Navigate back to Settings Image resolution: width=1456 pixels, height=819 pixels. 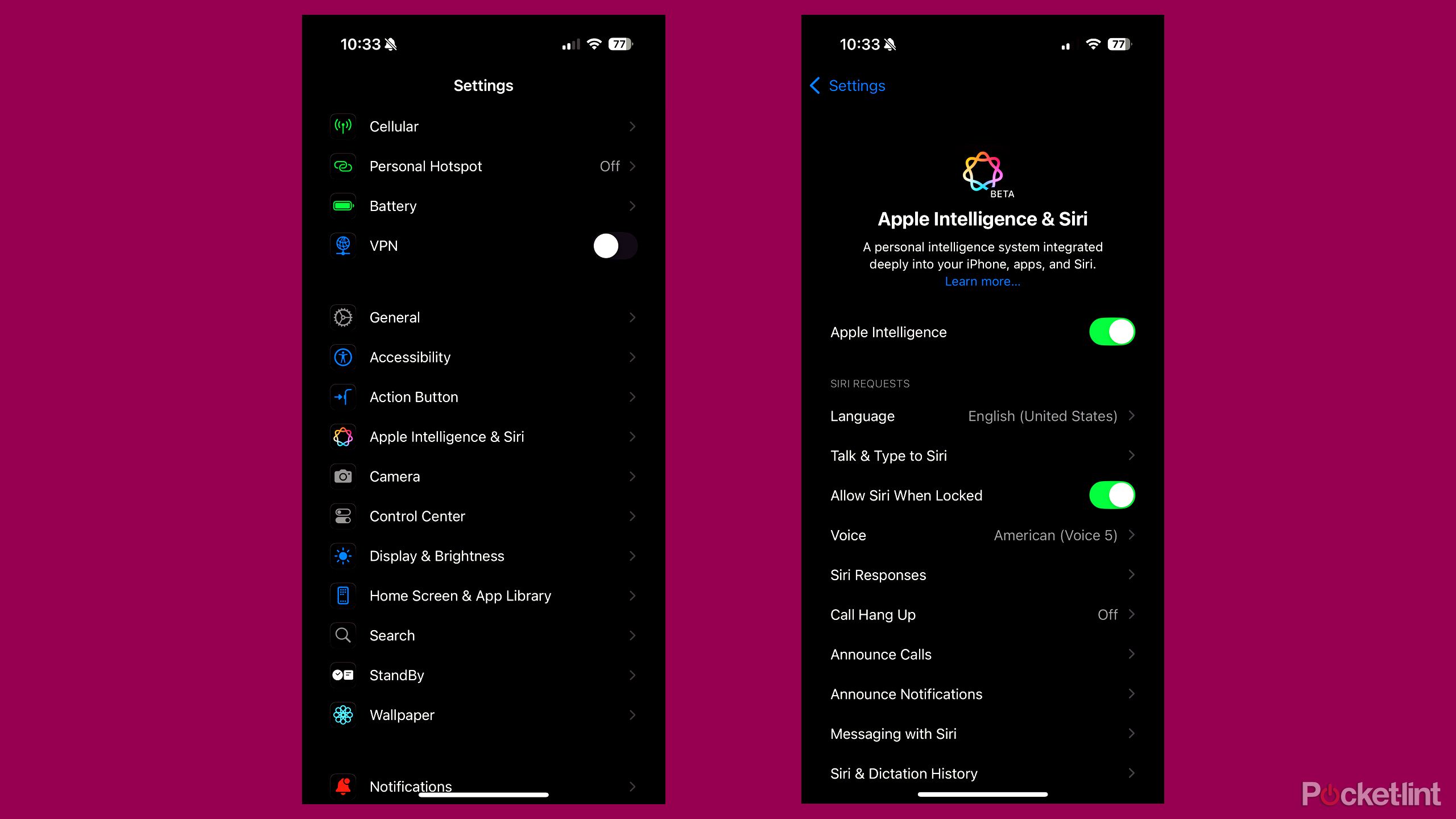(847, 85)
